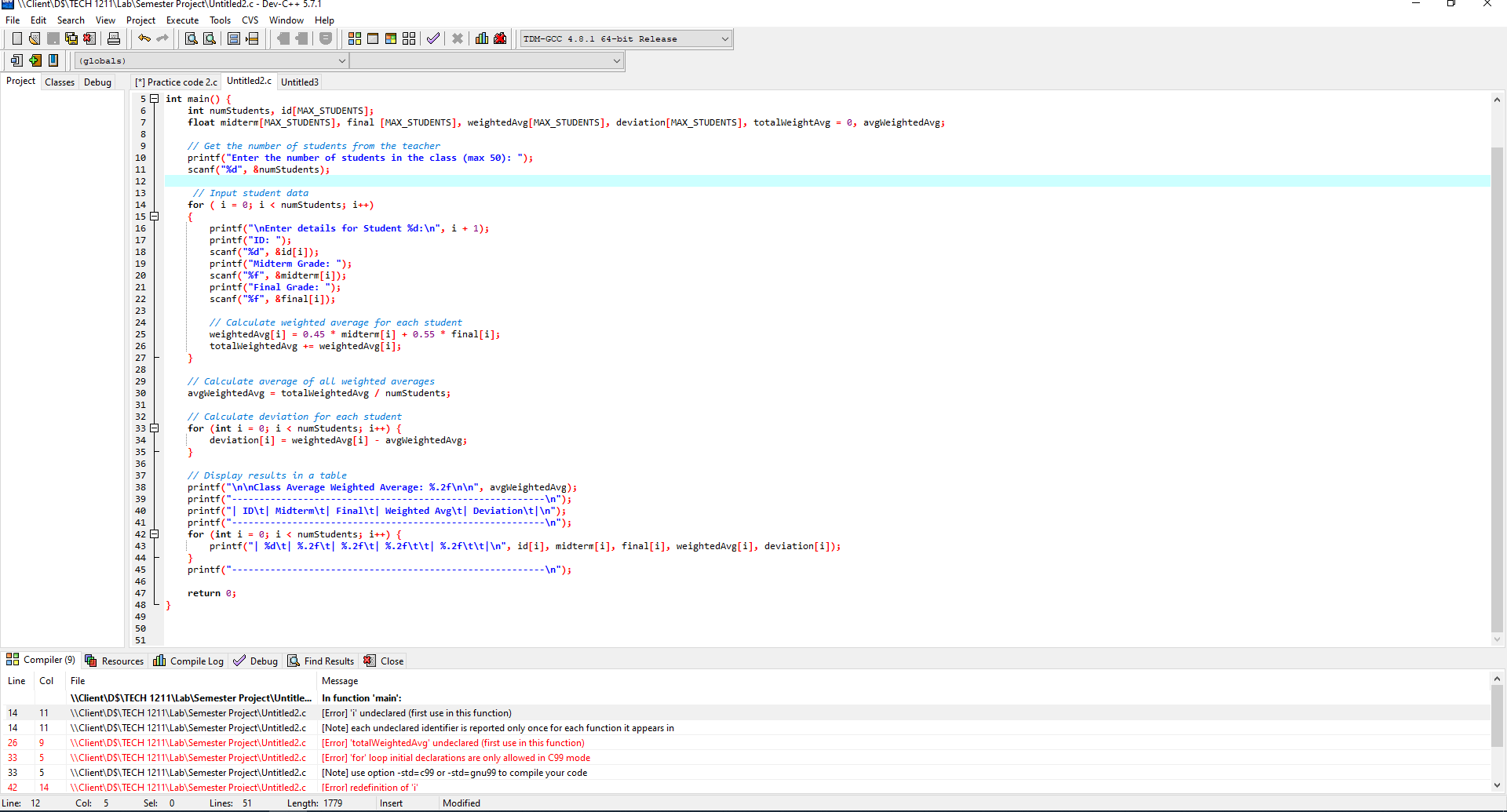Print the source file via Print icon
This screenshot has height=812, width=1507.
tap(114, 38)
